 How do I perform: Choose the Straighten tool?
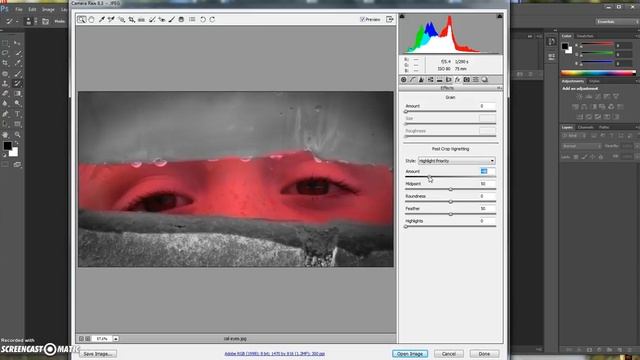(142, 20)
